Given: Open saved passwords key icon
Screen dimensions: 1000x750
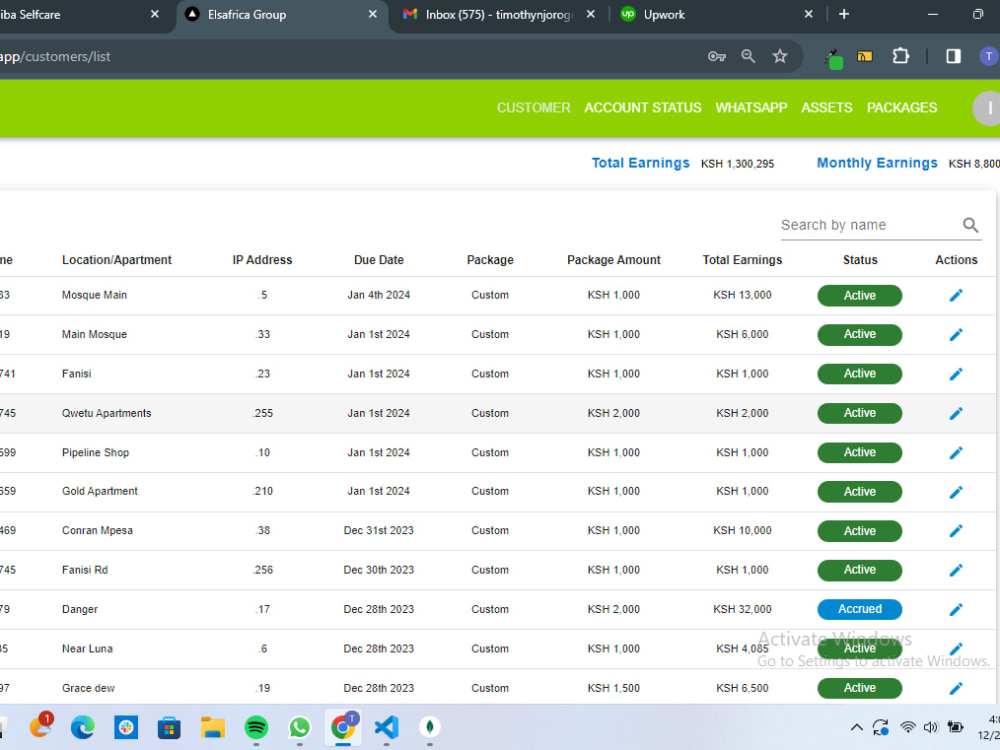Looking at the screenshot, I should click(717, 56).
